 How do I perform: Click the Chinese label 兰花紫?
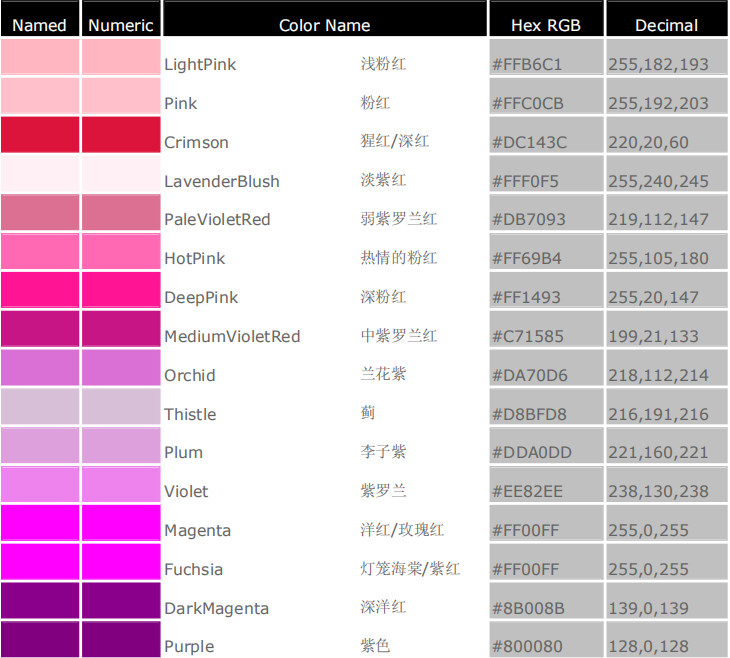(x=383, y=374)
